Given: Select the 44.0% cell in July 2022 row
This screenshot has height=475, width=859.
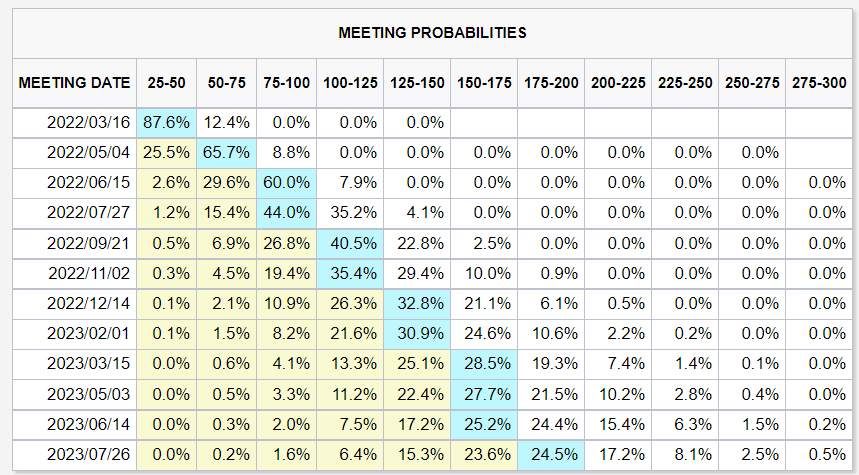Looking at the screenshot, I should (x=288, y=212).
